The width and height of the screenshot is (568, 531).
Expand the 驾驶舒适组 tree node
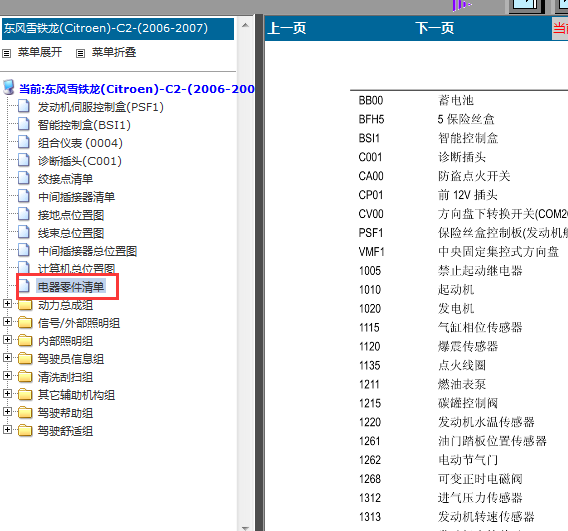coord(7,430)
